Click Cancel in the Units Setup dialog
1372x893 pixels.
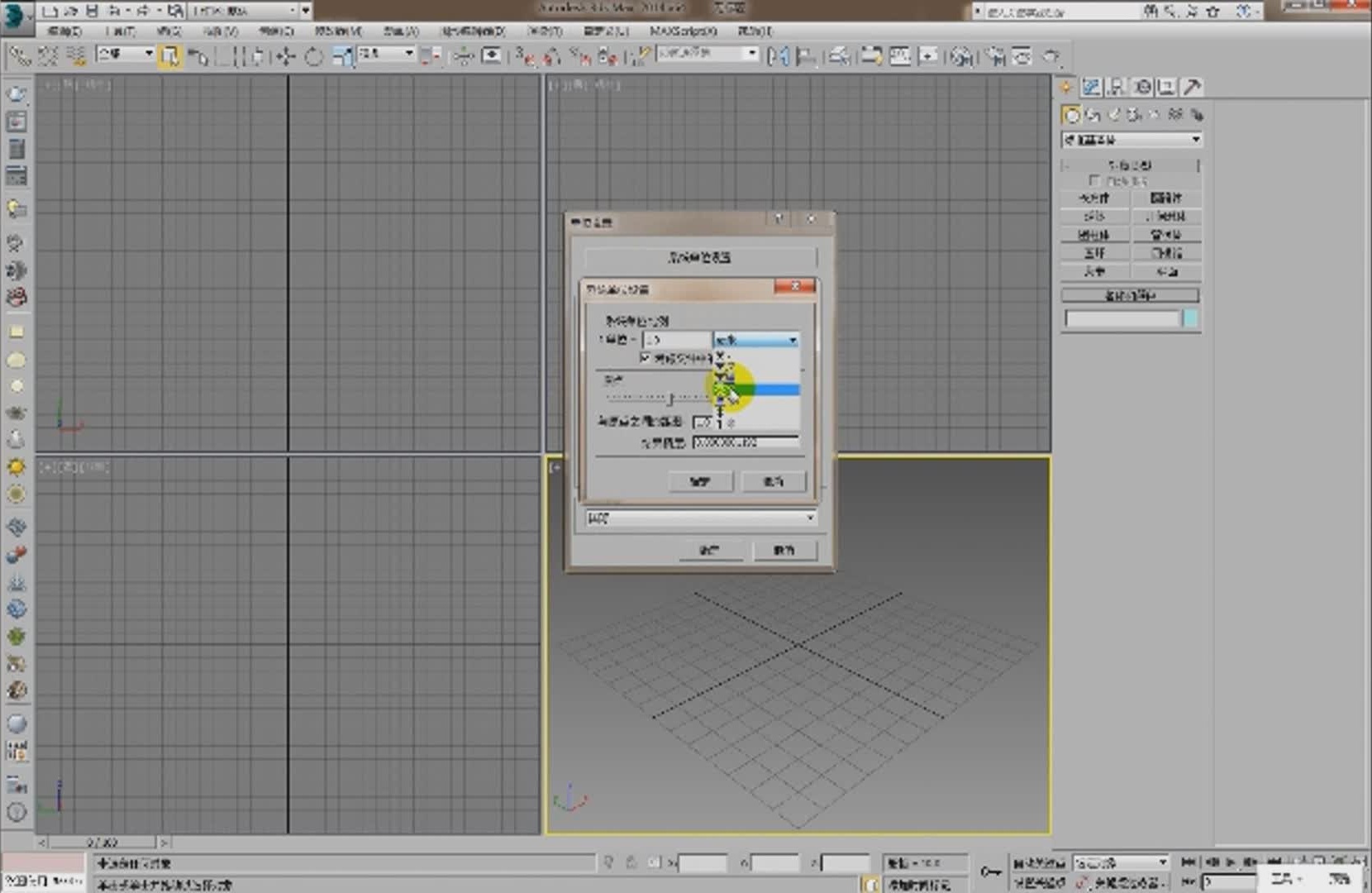[x=784, y=550]
